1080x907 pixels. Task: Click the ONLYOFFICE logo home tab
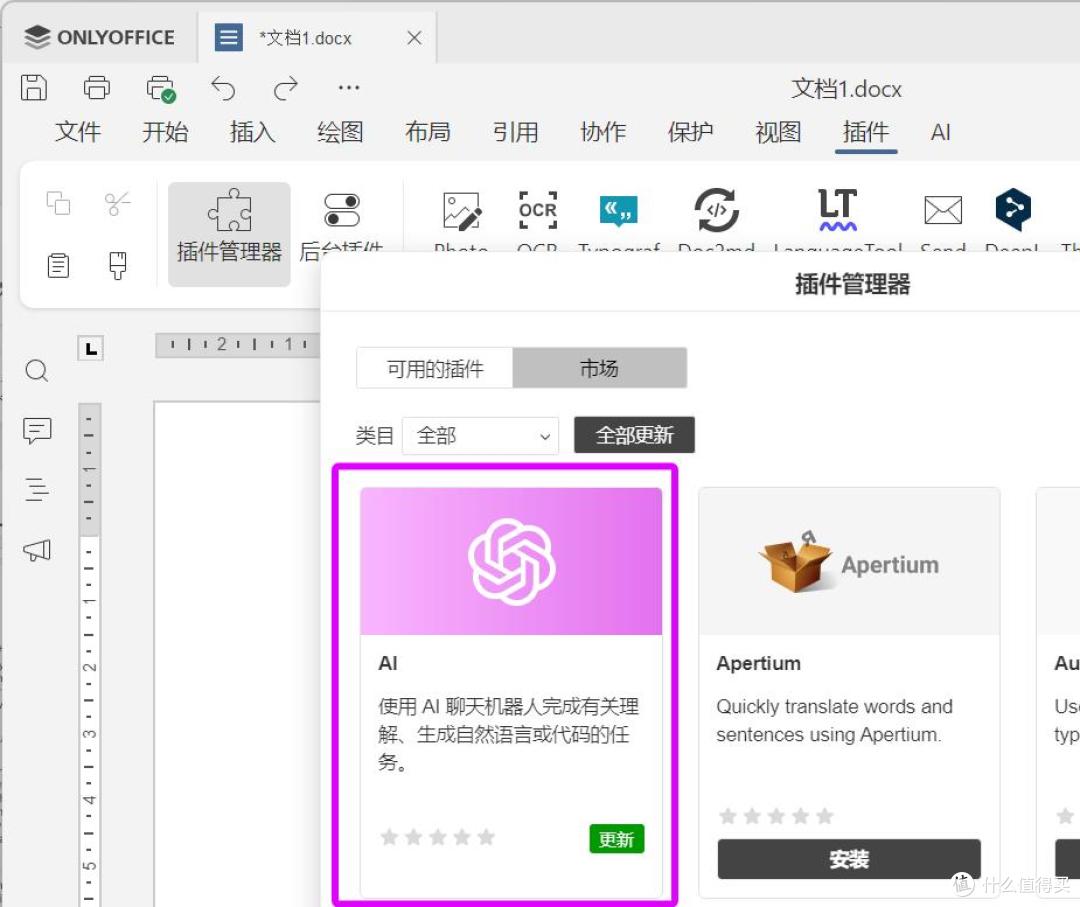pyautogui.click(x=99, y=37)
